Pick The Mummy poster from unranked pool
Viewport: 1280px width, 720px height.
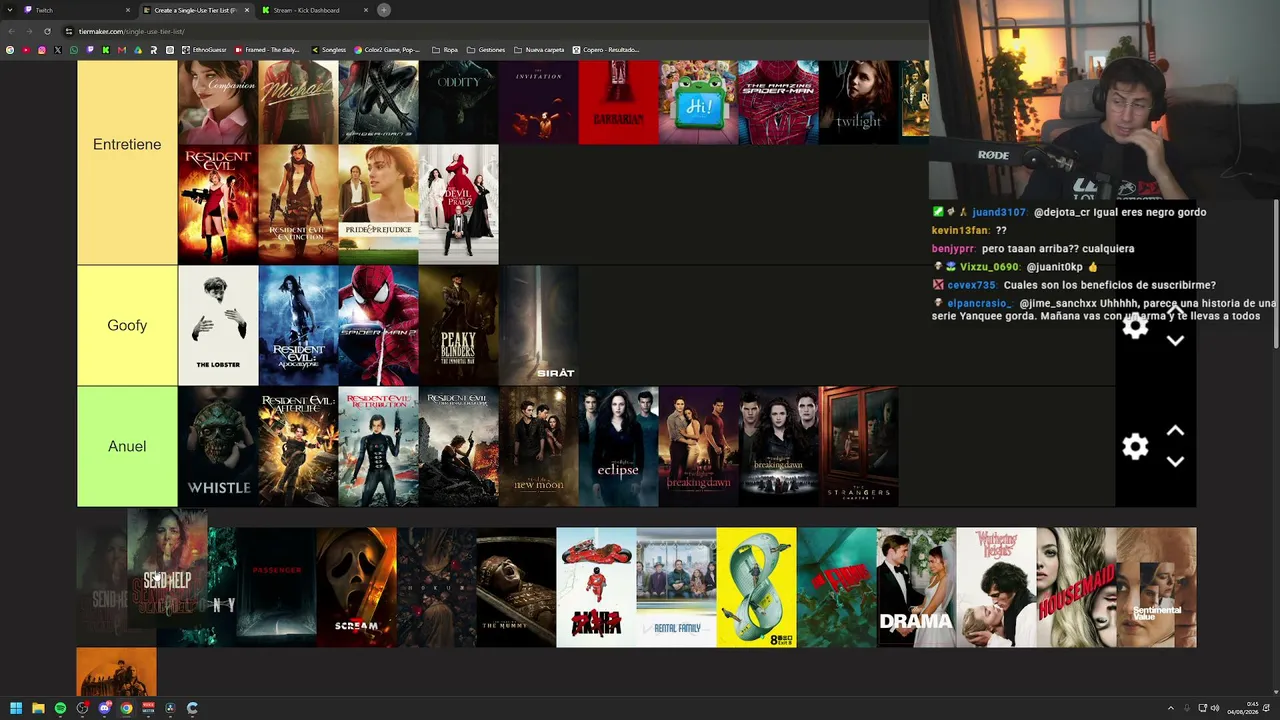[516, 587]
